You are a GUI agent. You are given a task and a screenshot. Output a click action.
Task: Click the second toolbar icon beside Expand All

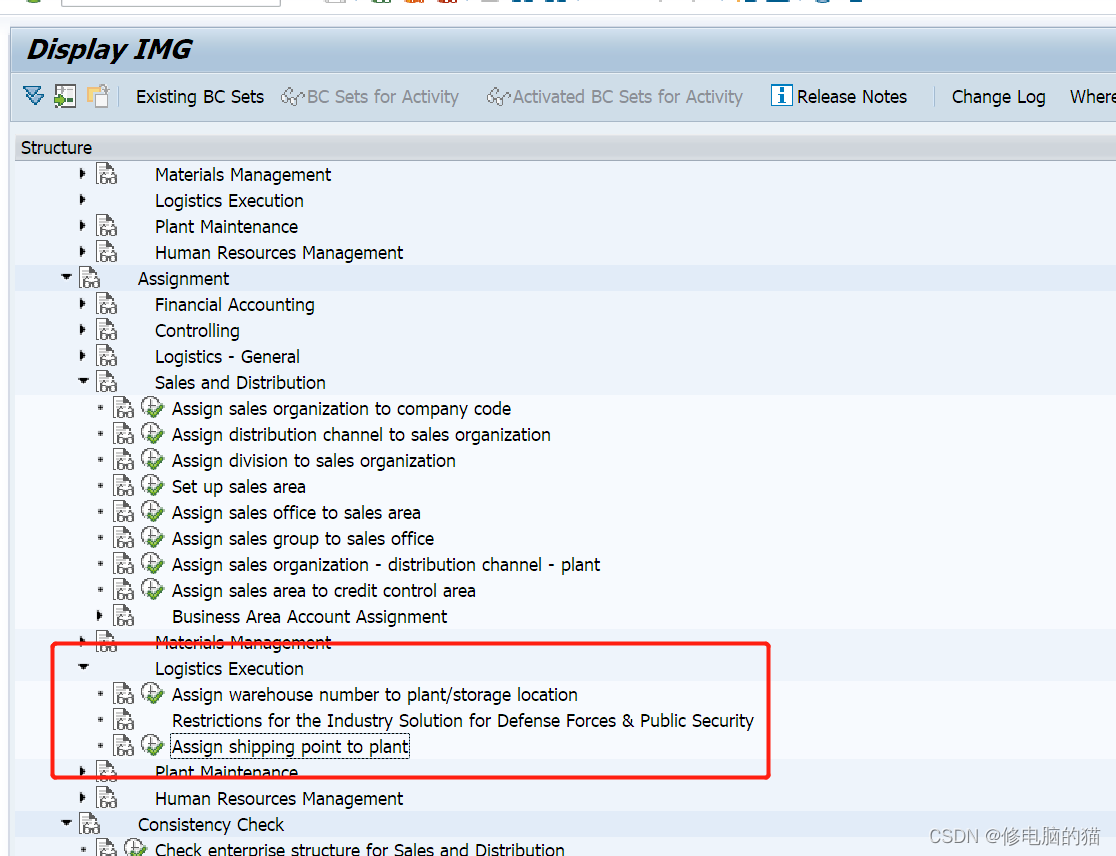[x=65, y=96]
